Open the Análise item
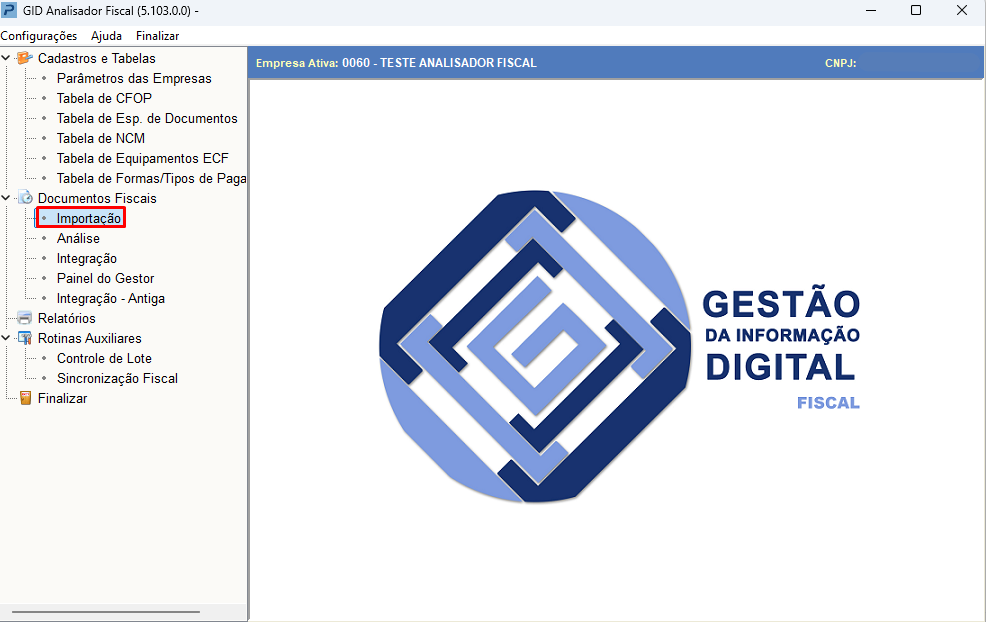This screenshot has height=622, width=986. pyautogui.click(x=78, y=238)
